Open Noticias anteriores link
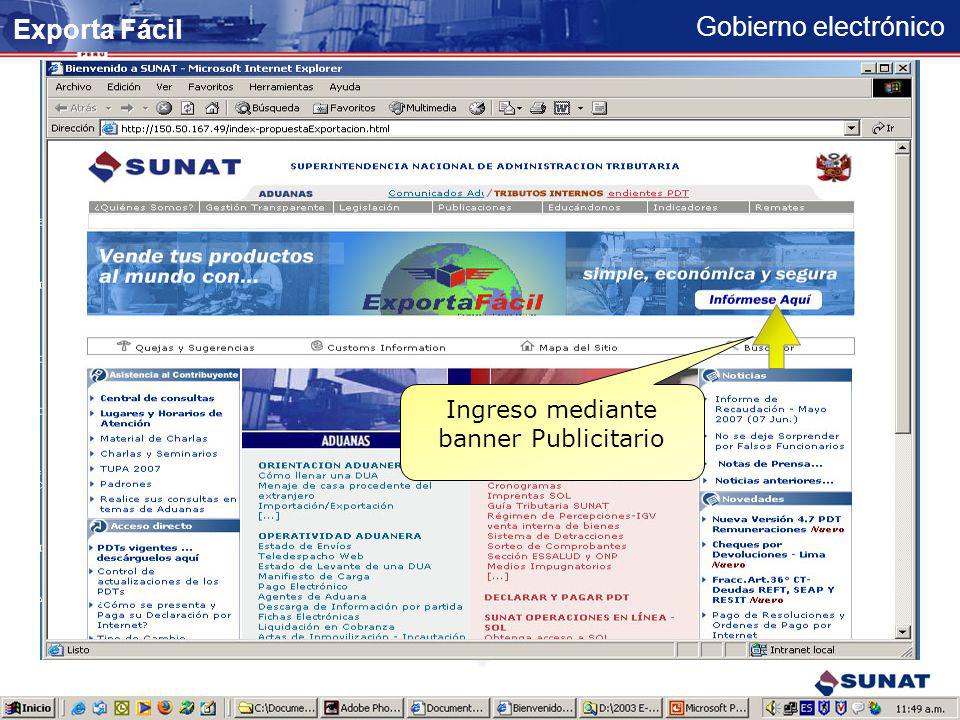The width and height of the screenshot is (960, 720). coord(774,481)
